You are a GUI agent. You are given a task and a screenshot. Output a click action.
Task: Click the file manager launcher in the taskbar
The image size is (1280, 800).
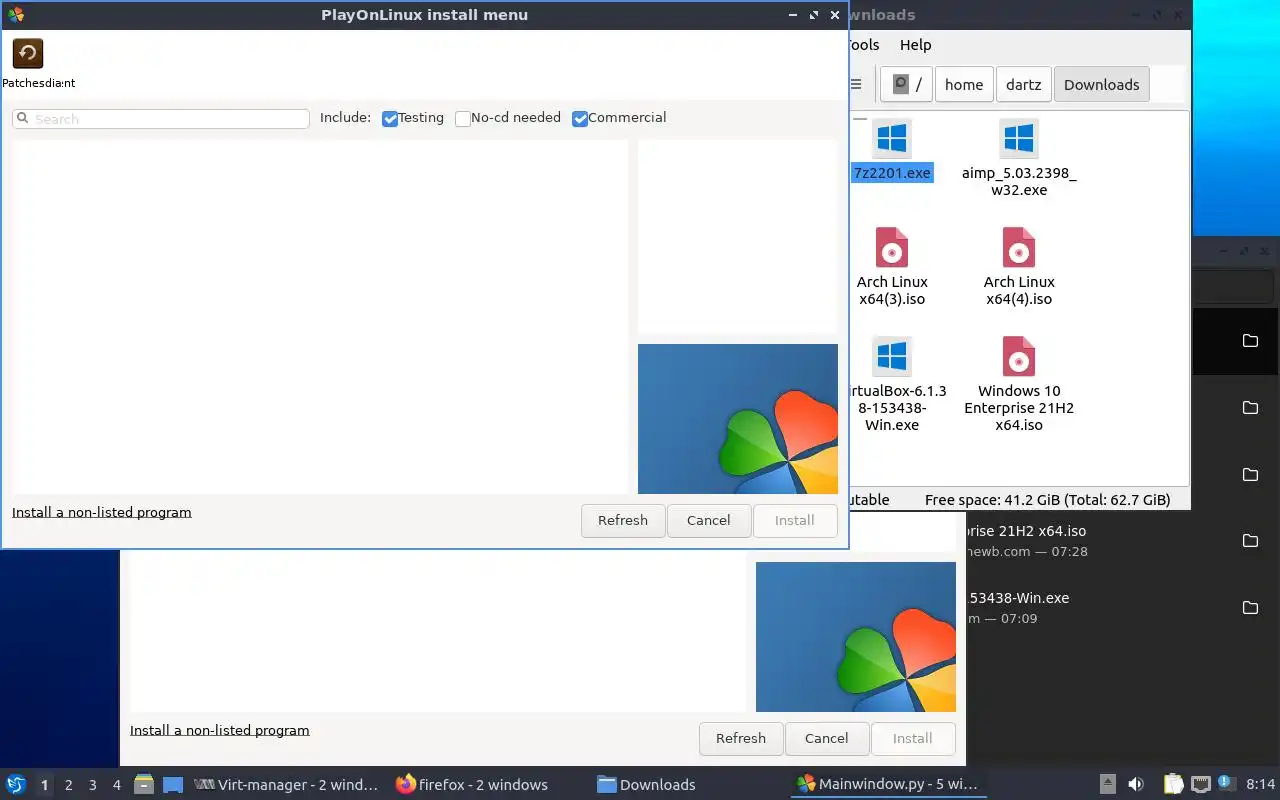pyautogui.click(x=144, y=784)
